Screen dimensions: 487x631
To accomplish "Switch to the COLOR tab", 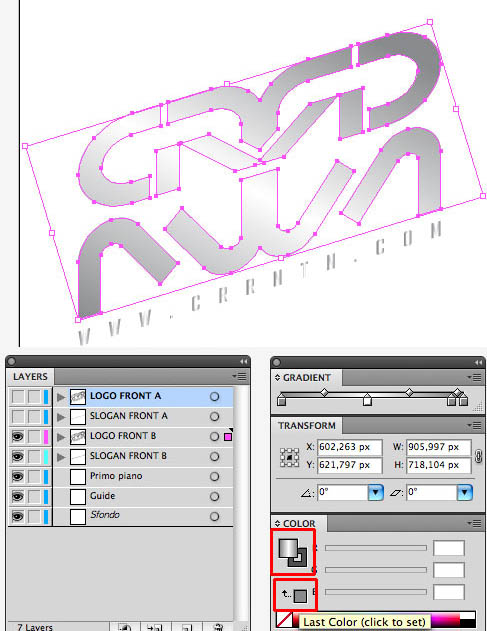I will pos(299,524).
